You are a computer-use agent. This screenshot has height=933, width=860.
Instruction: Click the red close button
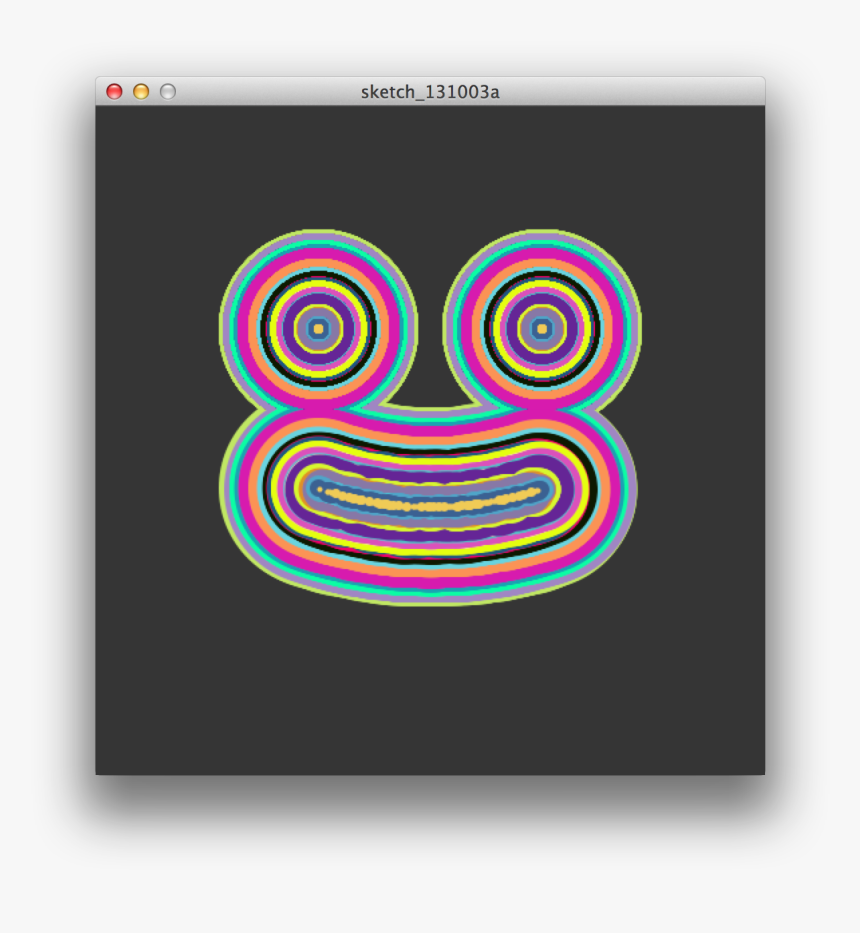coord(115,90)
